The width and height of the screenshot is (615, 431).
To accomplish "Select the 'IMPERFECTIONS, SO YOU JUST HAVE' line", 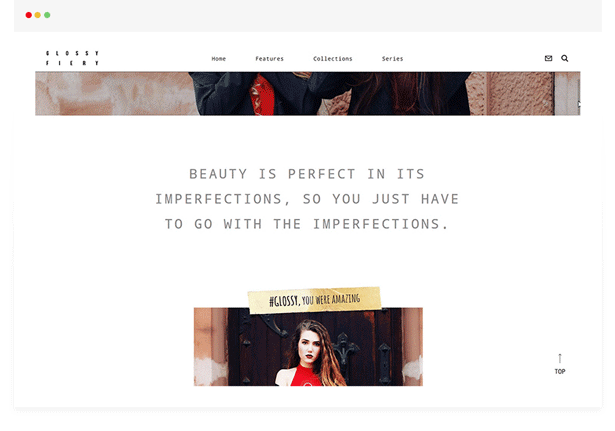I will coord(307,199).
